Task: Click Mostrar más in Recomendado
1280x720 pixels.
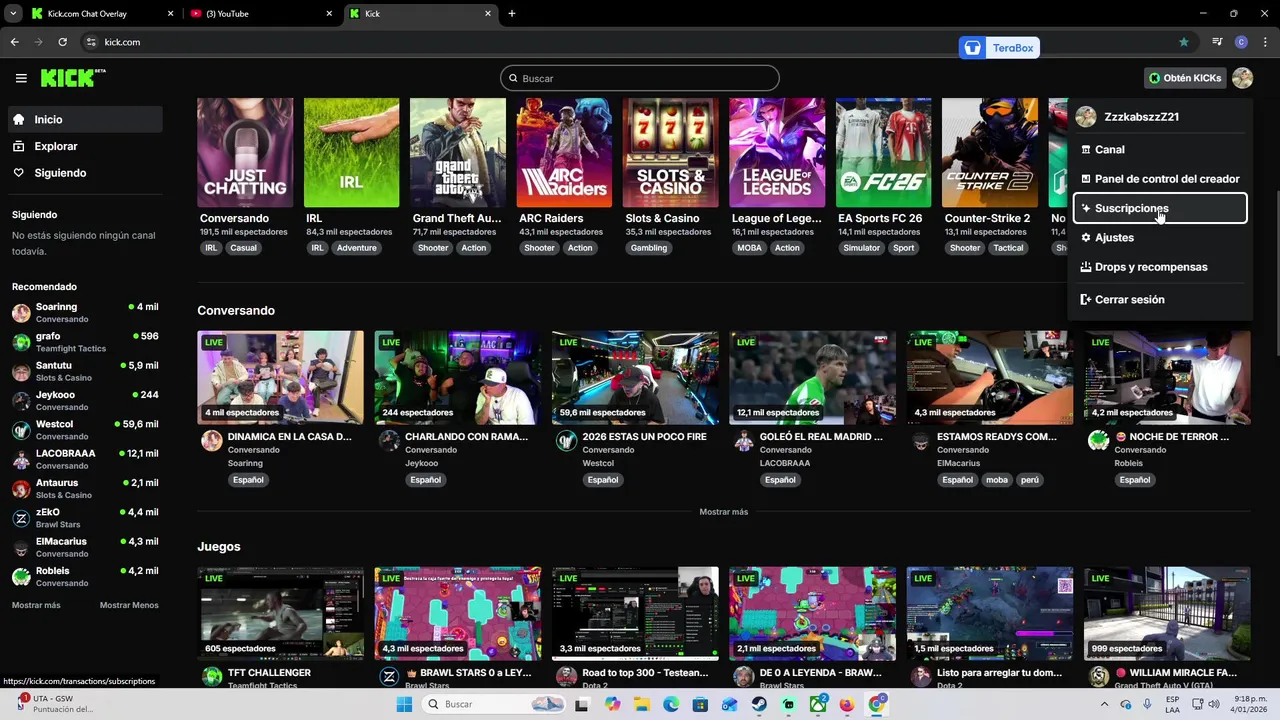Action: (x=36, y=605)
